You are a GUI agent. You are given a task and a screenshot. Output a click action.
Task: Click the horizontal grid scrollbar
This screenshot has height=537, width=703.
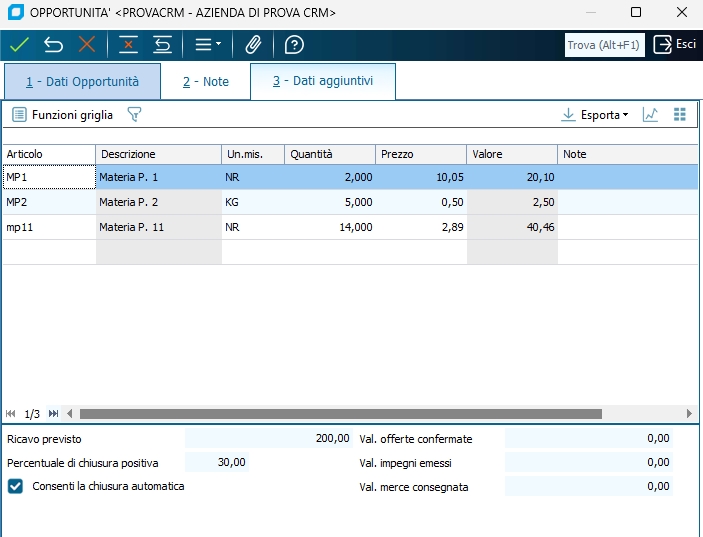tap(340, 414)
